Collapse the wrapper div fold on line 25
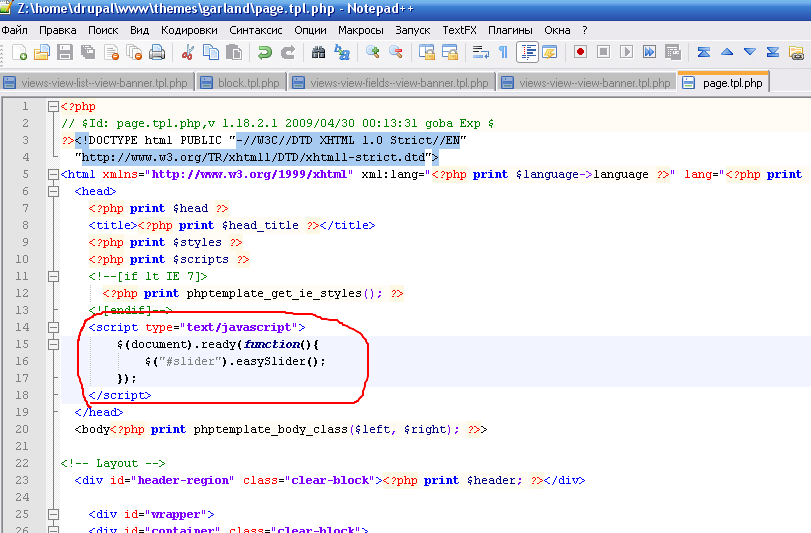This screenshot has height=533, width=811. click(53, 514)
